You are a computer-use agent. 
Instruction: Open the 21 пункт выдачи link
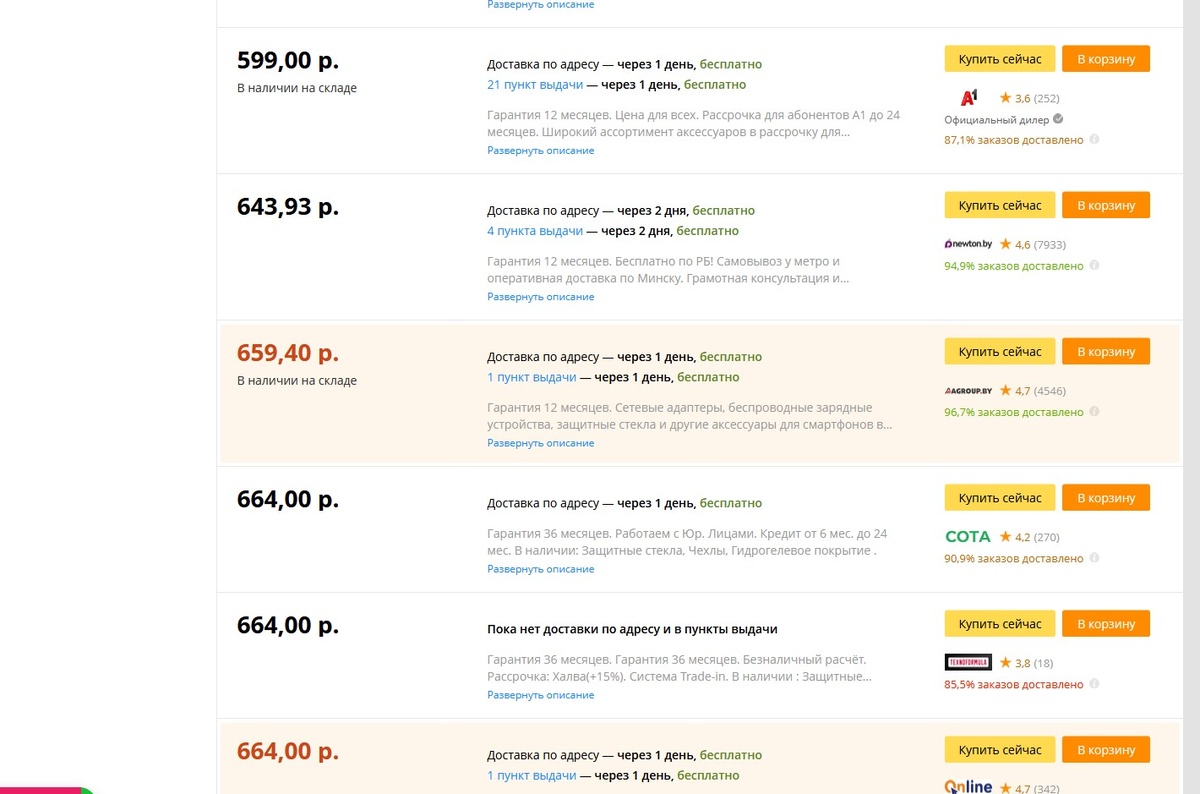tap(534, 85)
